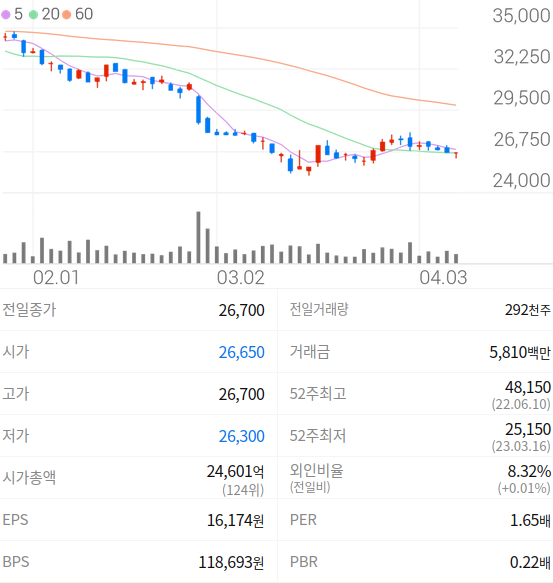Select the 전일거래량 value 292천주
553x583 pixels.
click(527, 310)
